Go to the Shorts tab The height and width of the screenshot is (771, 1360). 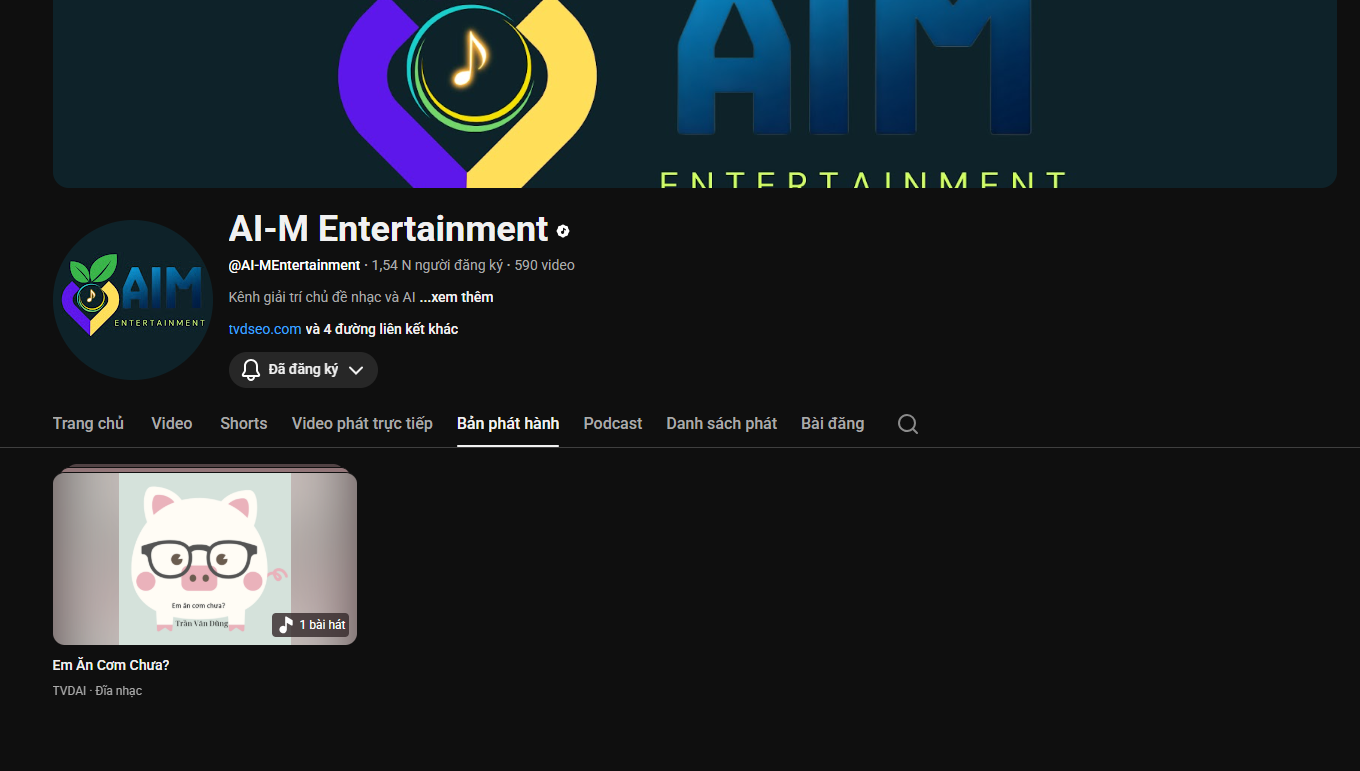pos(243,424)
